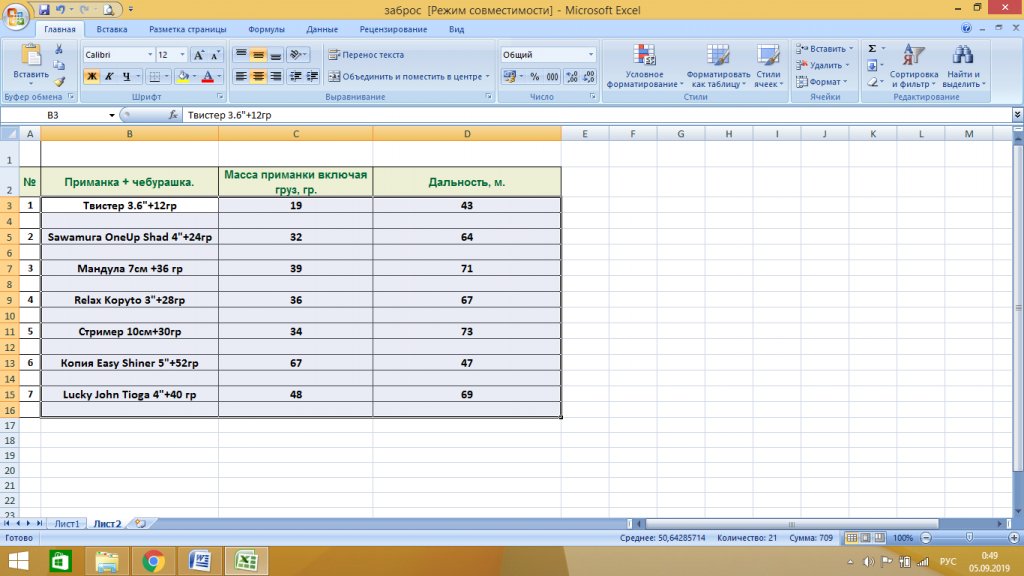The height and width of the screenshot is (576, 1024).
Task: Click Найти и выделить binoculars icon
Action: pyautogui.click(x=963, y=55)
